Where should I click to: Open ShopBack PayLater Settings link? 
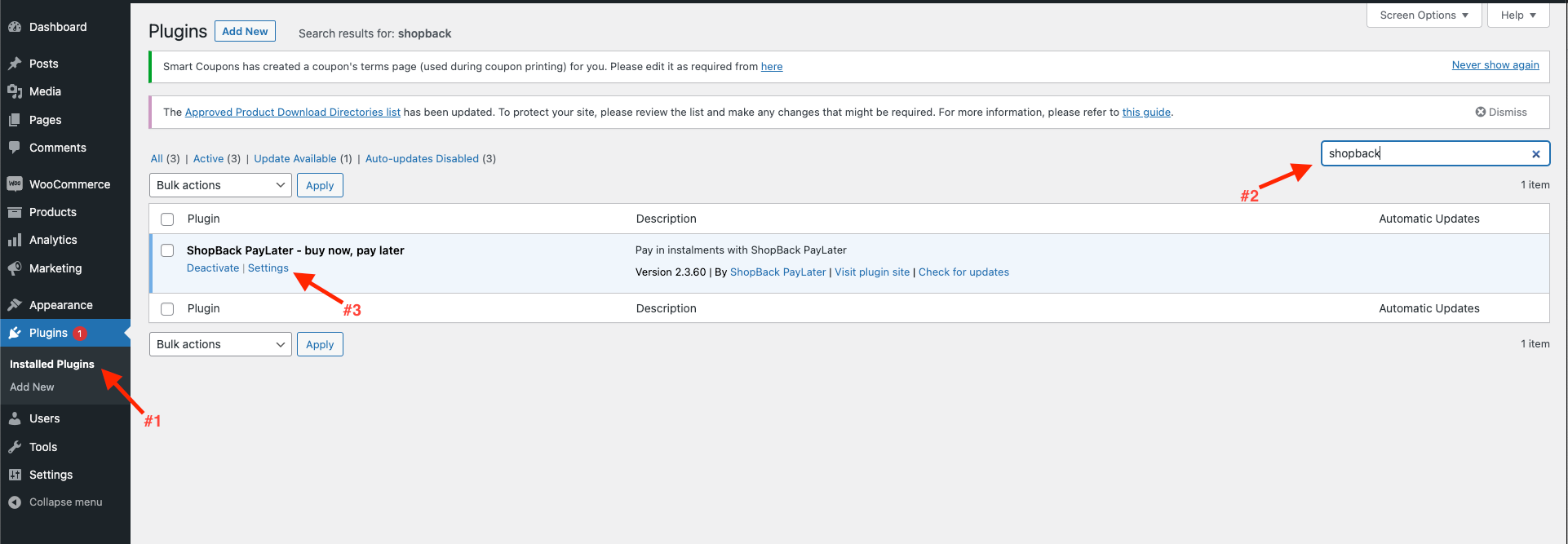point(268,268)
